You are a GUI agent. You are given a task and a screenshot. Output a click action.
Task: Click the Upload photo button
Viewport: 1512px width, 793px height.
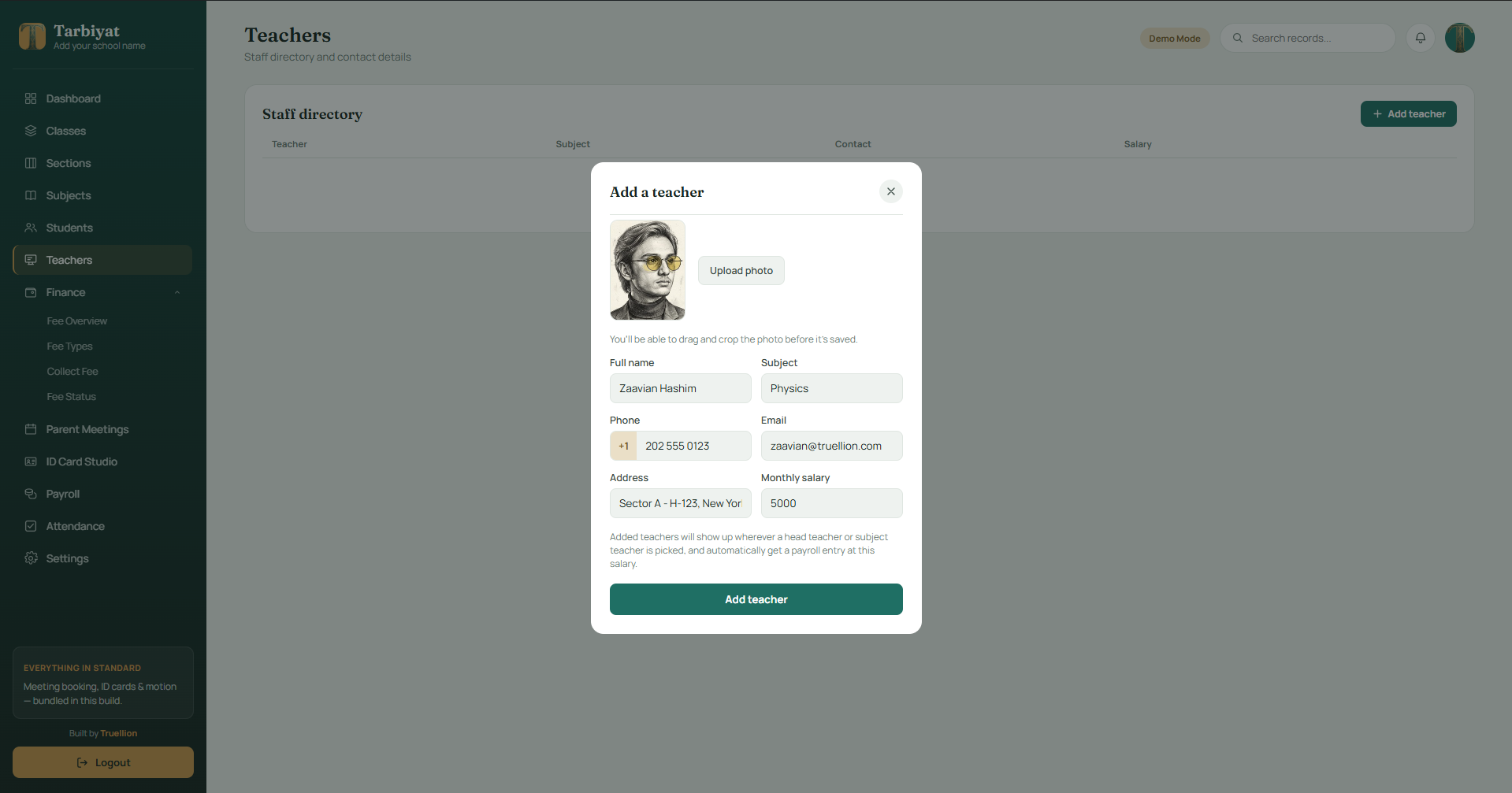741,270
